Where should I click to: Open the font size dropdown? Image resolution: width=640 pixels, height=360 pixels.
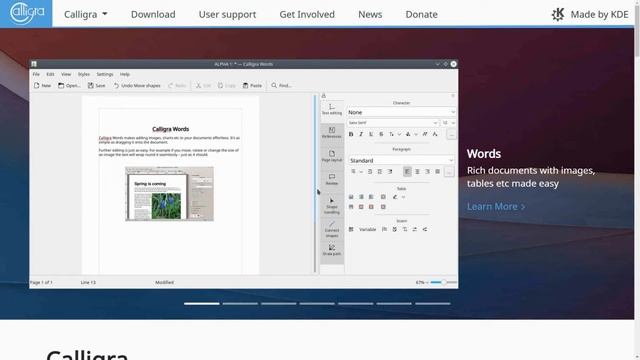[x=449, y=123]
